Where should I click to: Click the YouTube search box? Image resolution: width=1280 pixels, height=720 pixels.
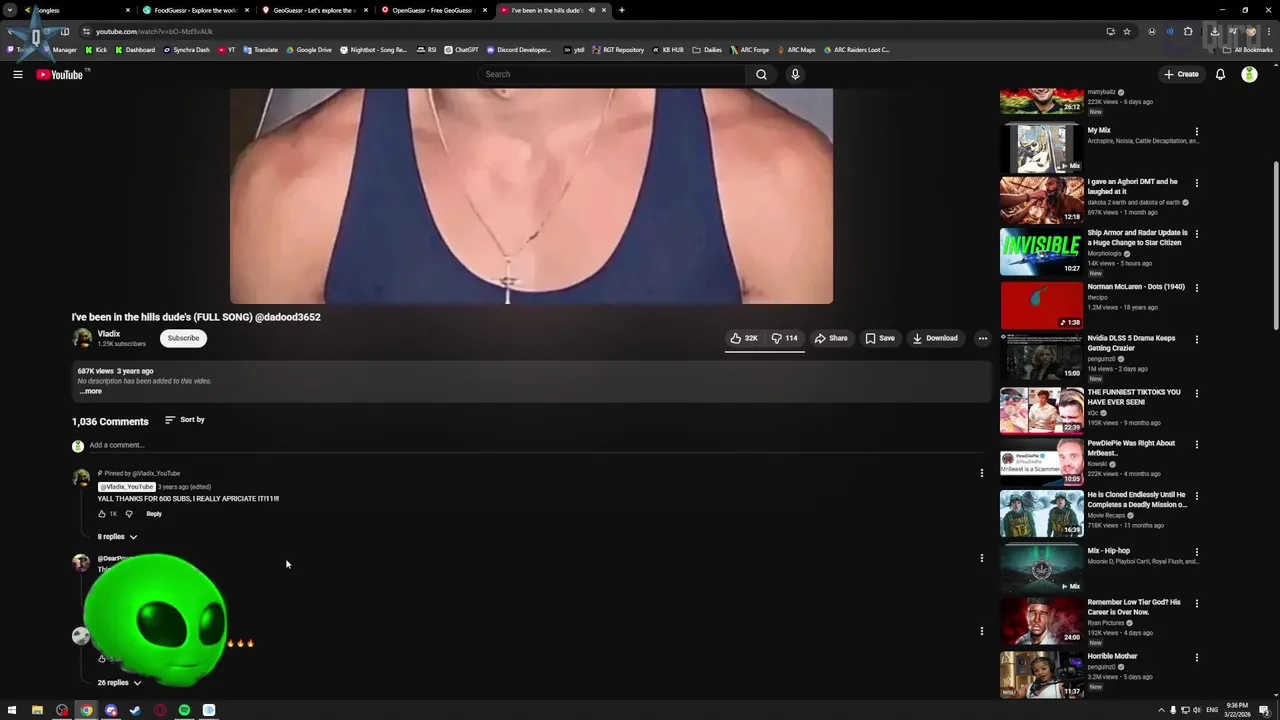coord(612,74)
